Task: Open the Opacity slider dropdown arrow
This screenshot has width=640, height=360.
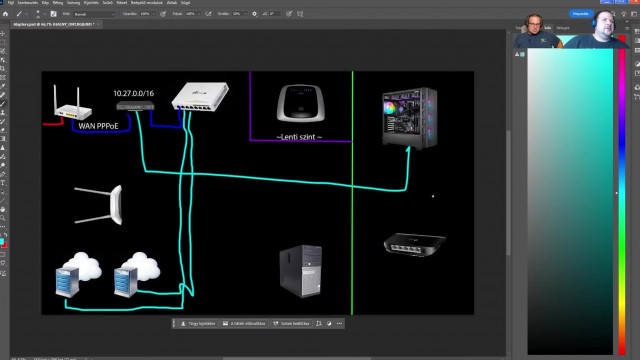Action: tap(154, 14)
